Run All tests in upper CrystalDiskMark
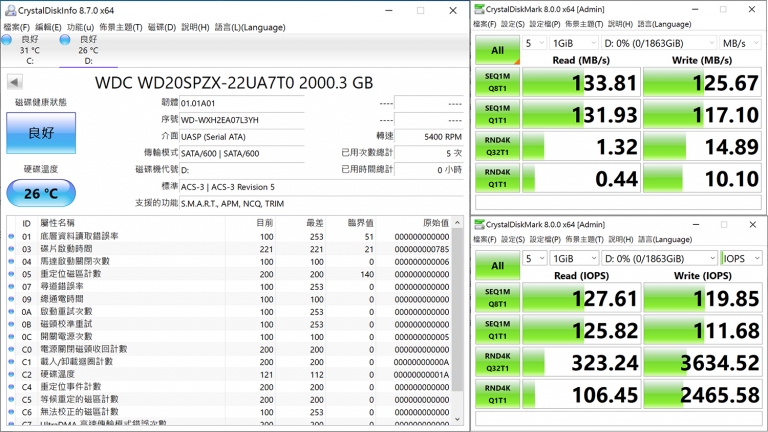The width and height of the screenshot is (768, 432). point(497,50)
